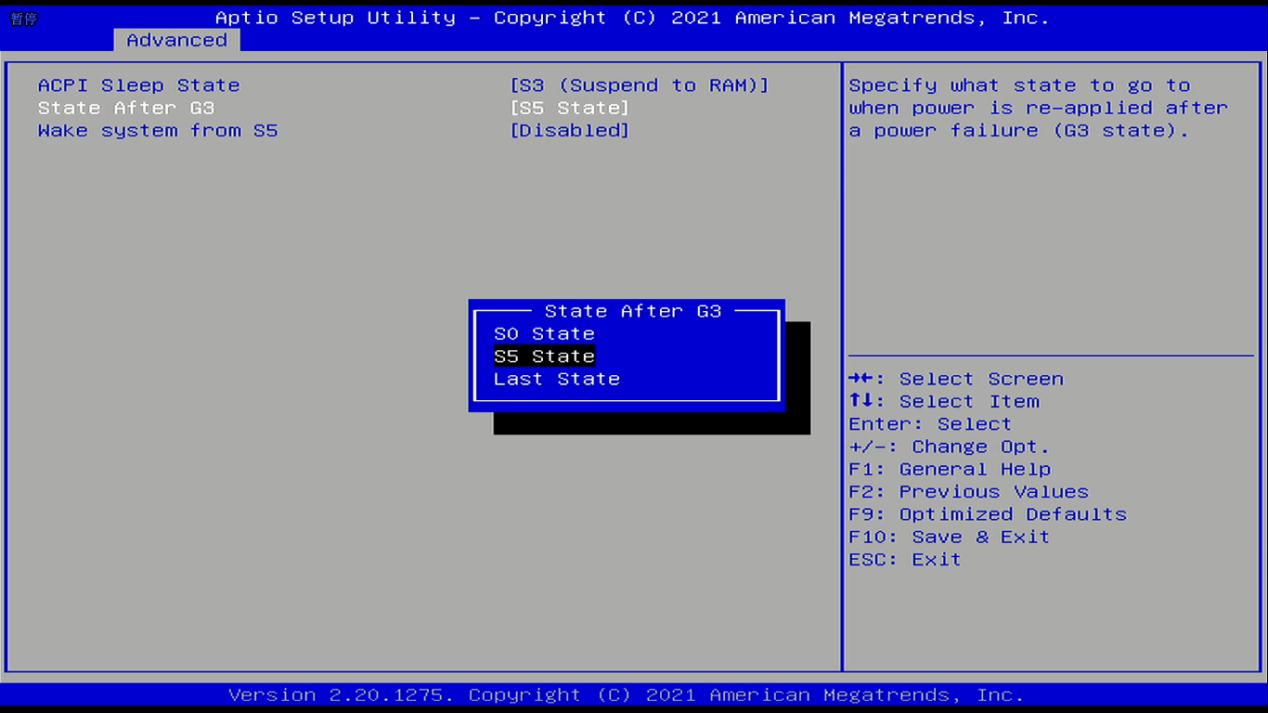Click the Enter: Select hint
1268x713 pixels.
(x=929, y=424)
